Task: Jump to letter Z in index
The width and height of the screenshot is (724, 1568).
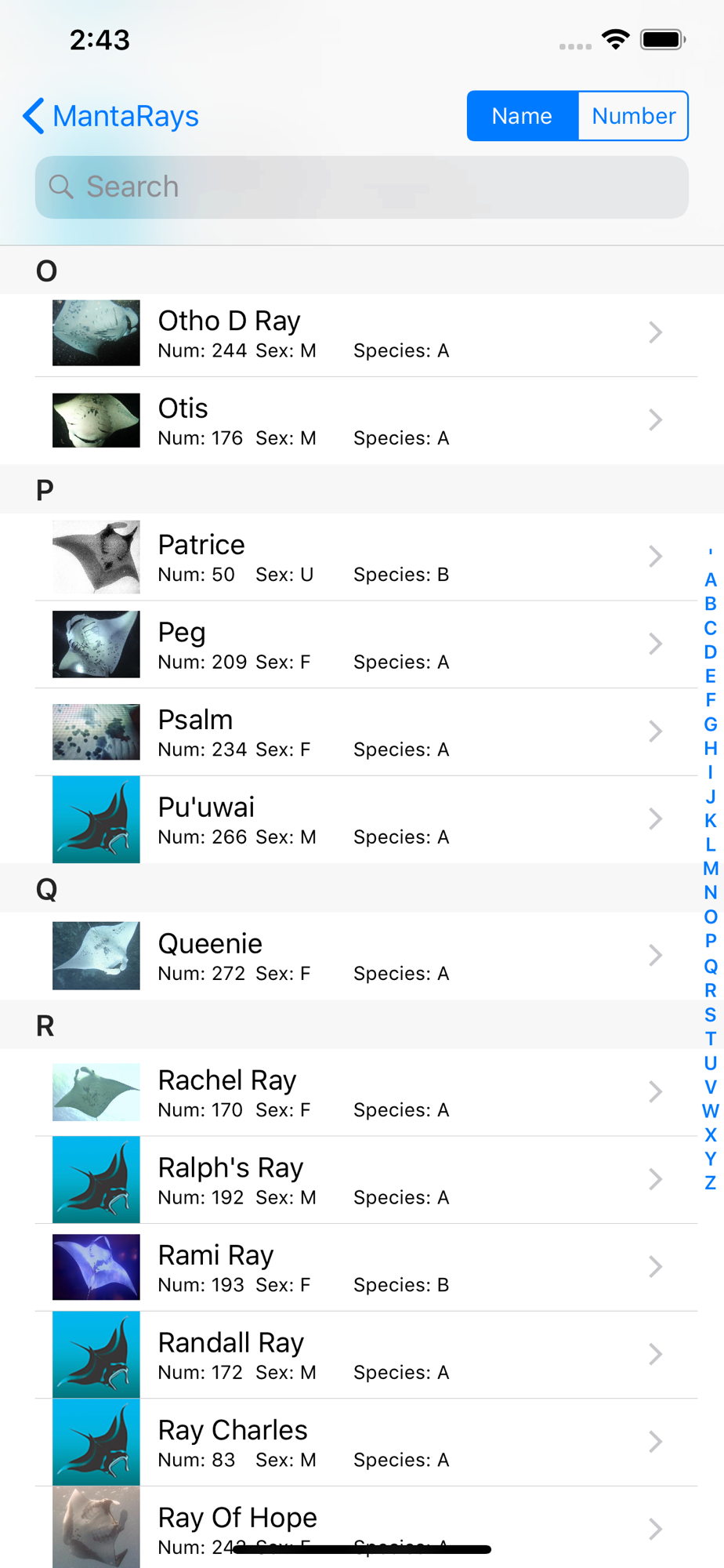Action: coord(711,1183)
